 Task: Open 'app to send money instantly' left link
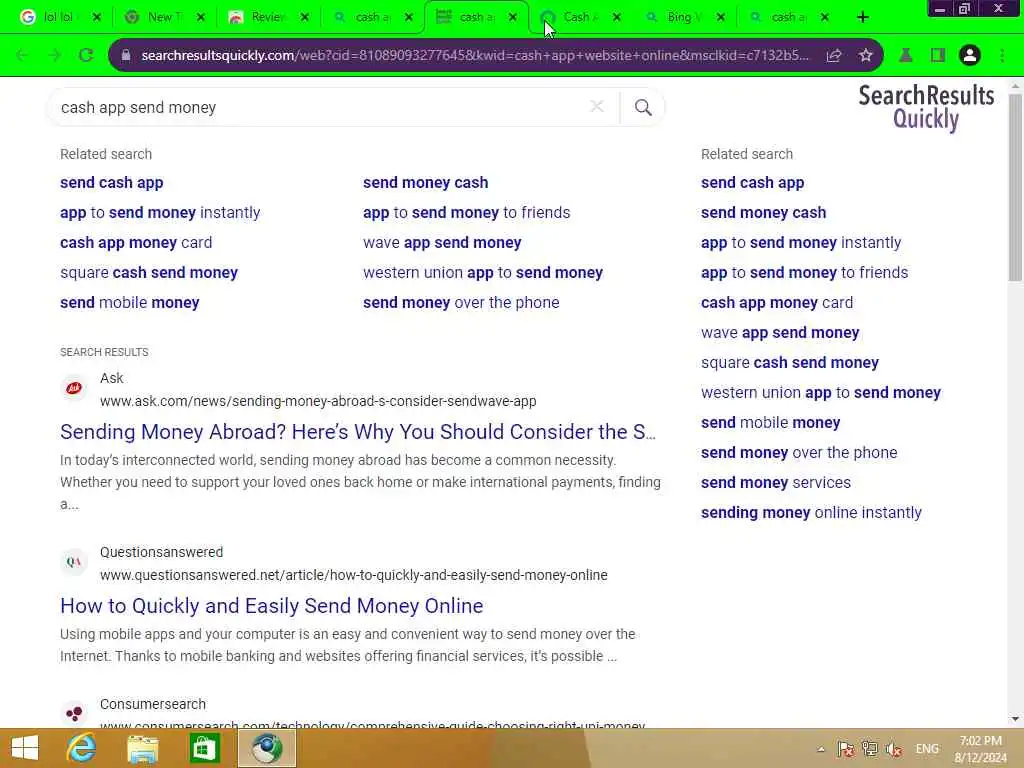(160, 213)
